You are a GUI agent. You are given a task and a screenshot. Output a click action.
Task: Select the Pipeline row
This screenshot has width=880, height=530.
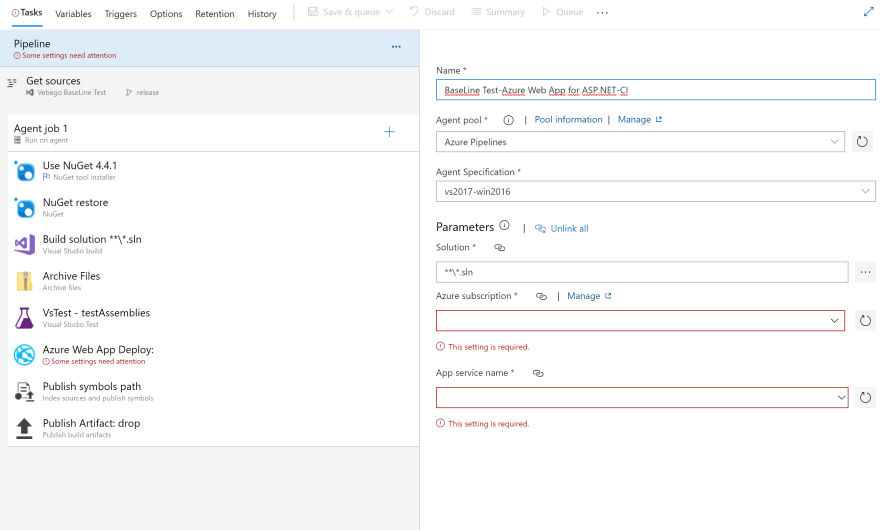coord(209,48)
